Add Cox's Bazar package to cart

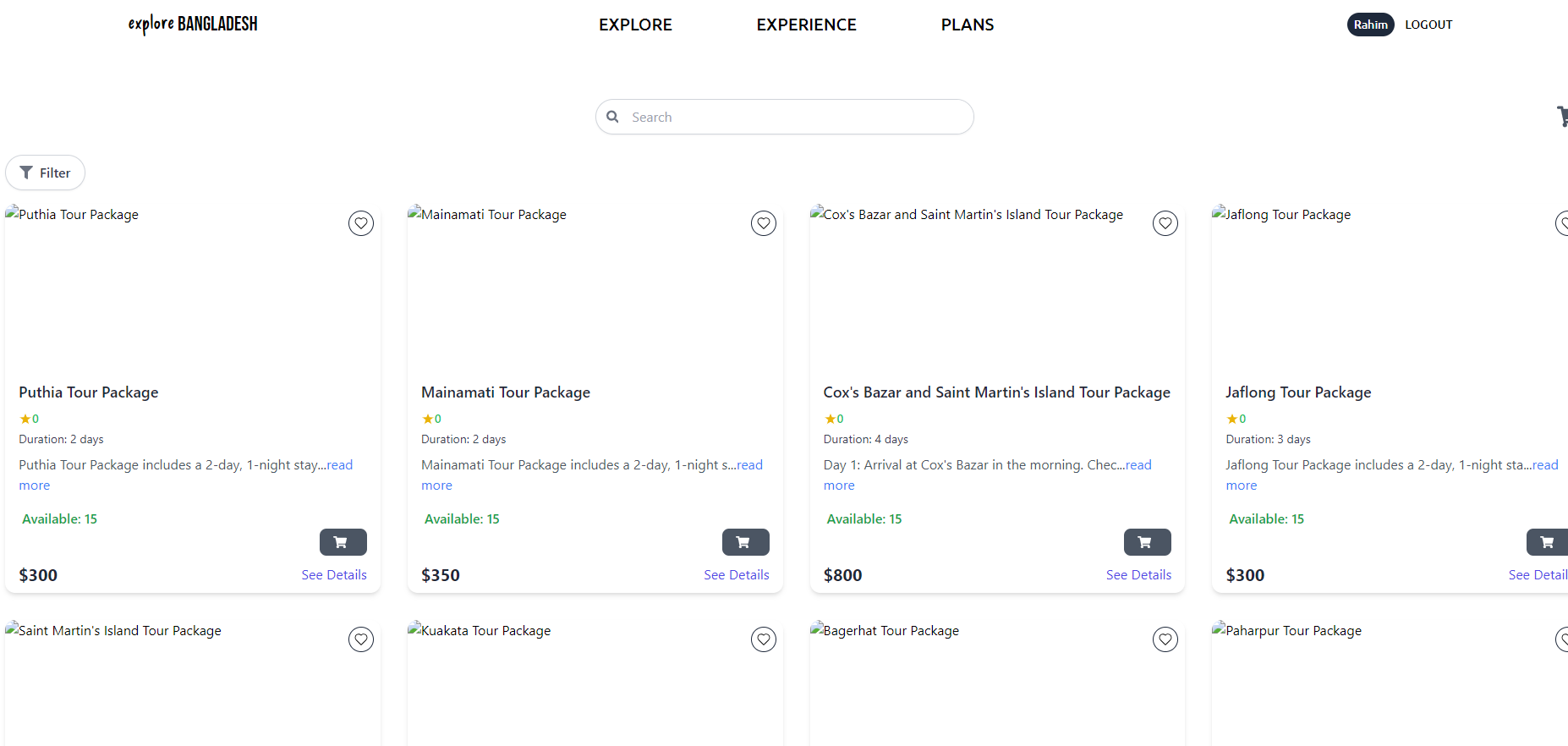1147,541
